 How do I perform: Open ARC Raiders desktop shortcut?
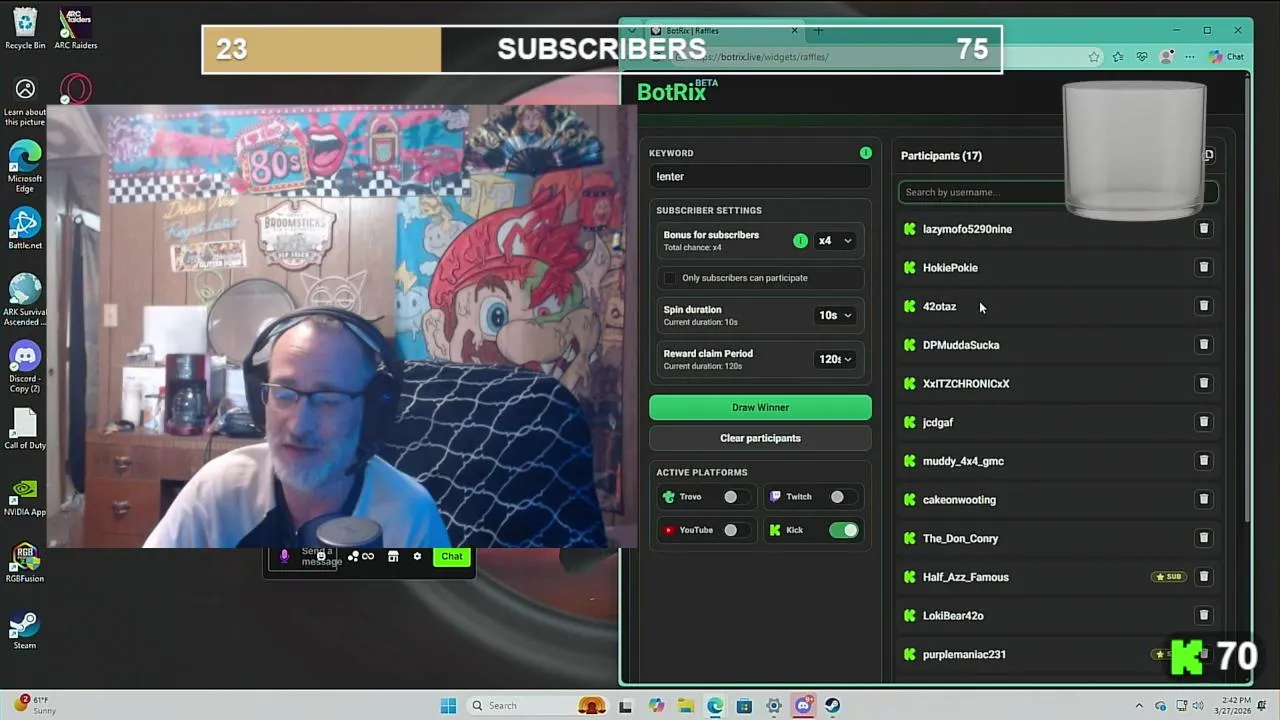pyautogui.click(x=76, y=29)
